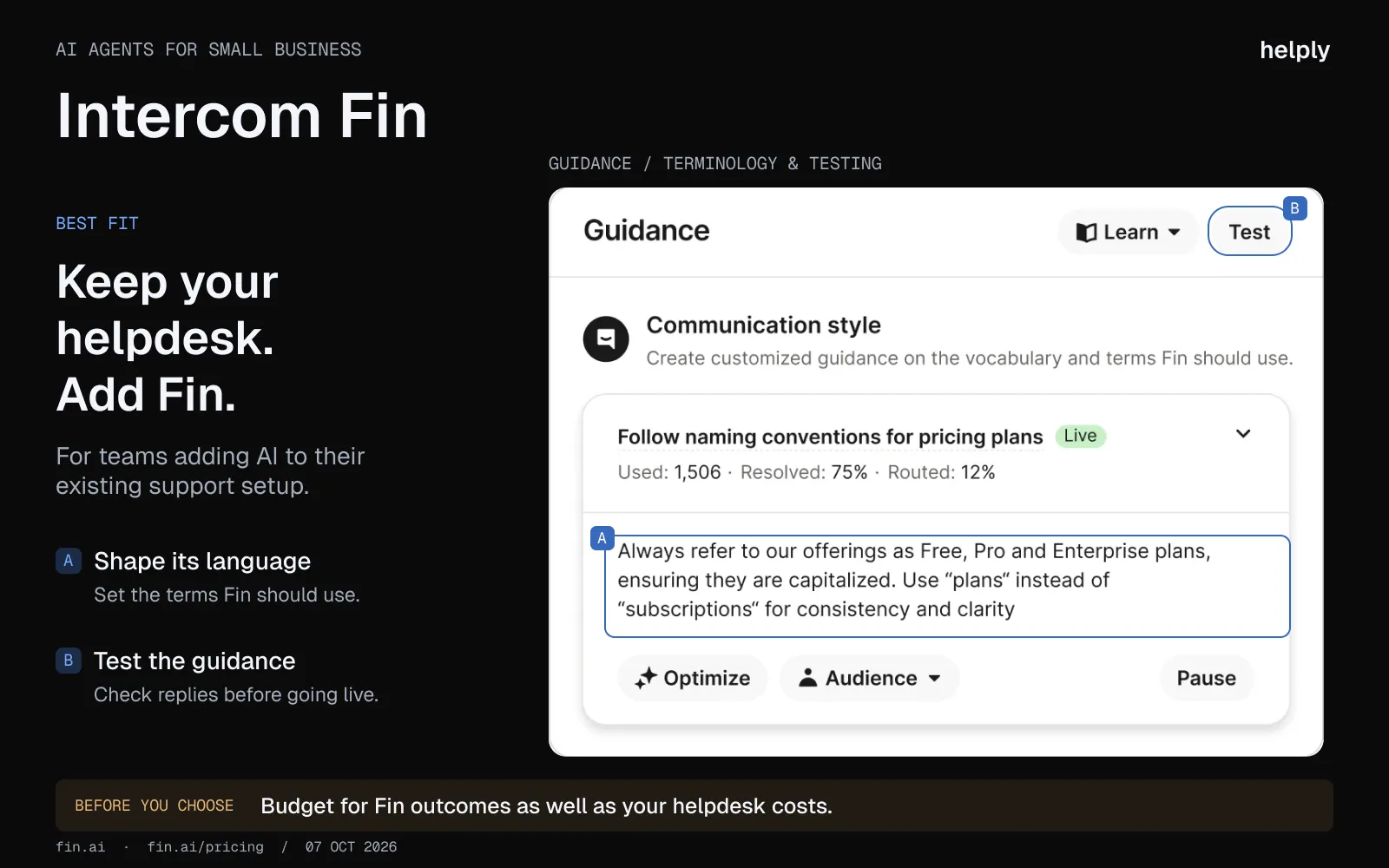Click the '07 OCT 2026' date
1389x868 pixels.
(351, 847)
